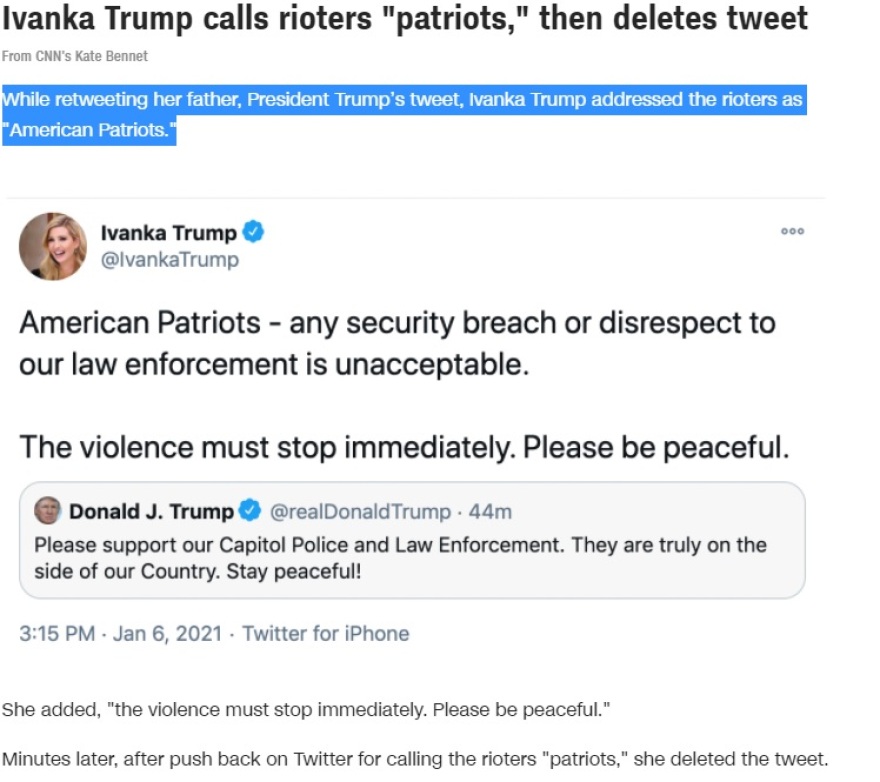Click the @IvankaTrump handle
Image resolution: width=880 pixels, height=782 pixels.
pos(169,260)
